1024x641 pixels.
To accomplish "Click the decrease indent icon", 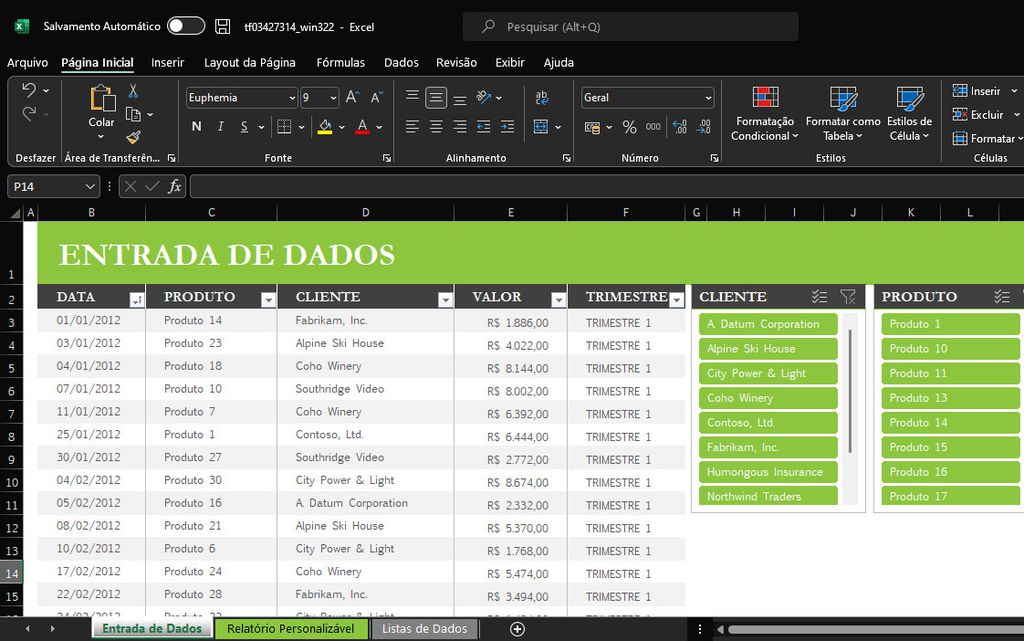I will [x=484, y=127].
